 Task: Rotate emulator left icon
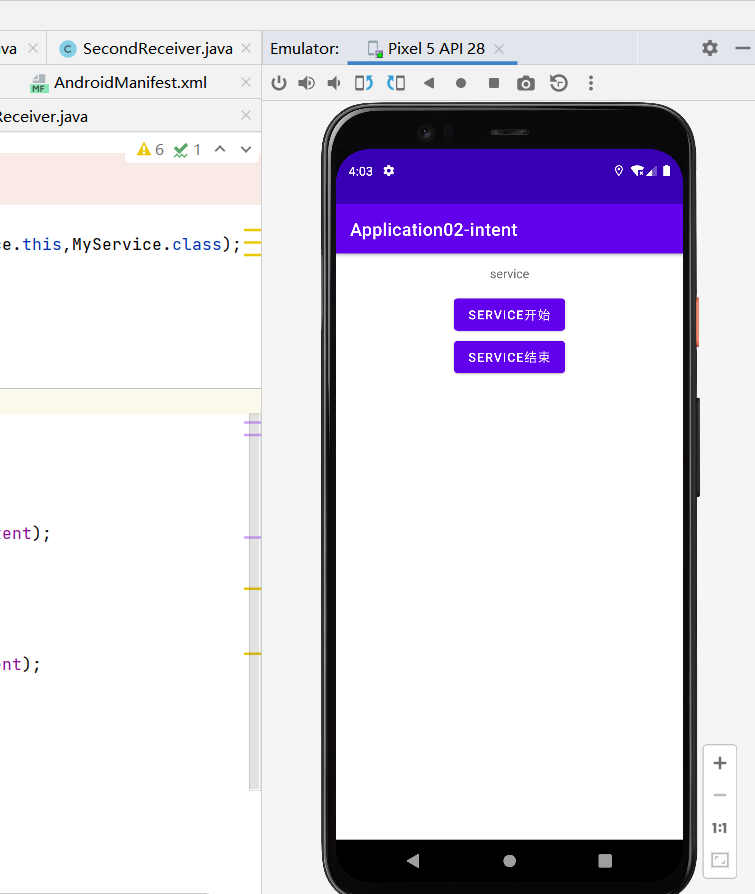[x=364, y=83]
